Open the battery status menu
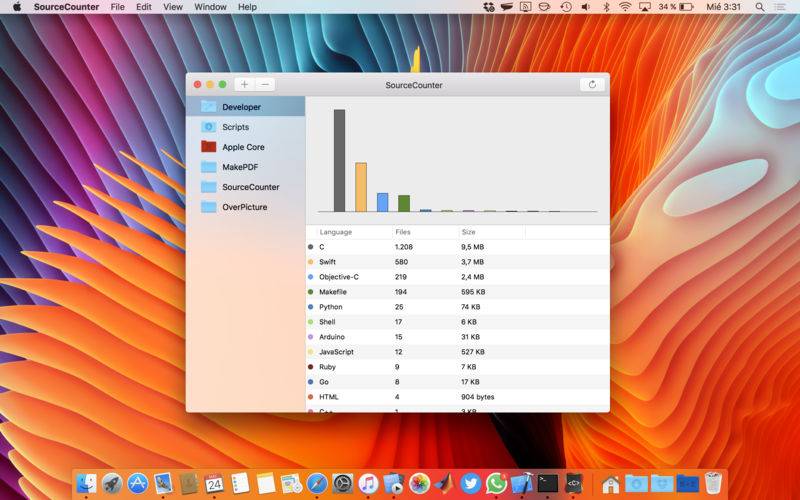Screen dimensions: 800x500 676,7
